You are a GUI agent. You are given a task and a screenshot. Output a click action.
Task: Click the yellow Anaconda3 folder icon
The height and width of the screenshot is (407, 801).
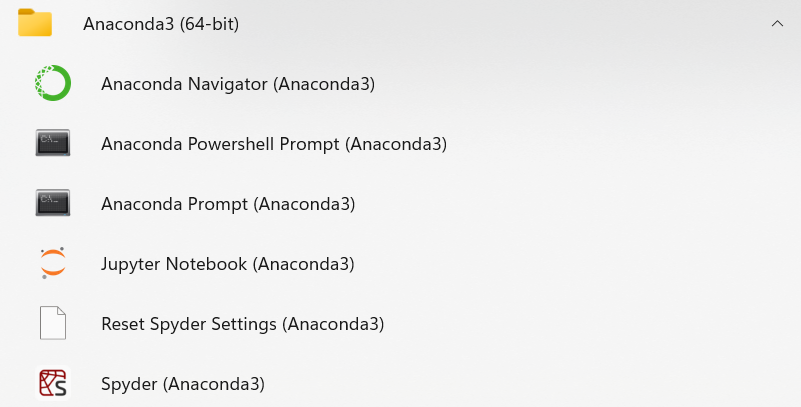click(x=35, y=23)
